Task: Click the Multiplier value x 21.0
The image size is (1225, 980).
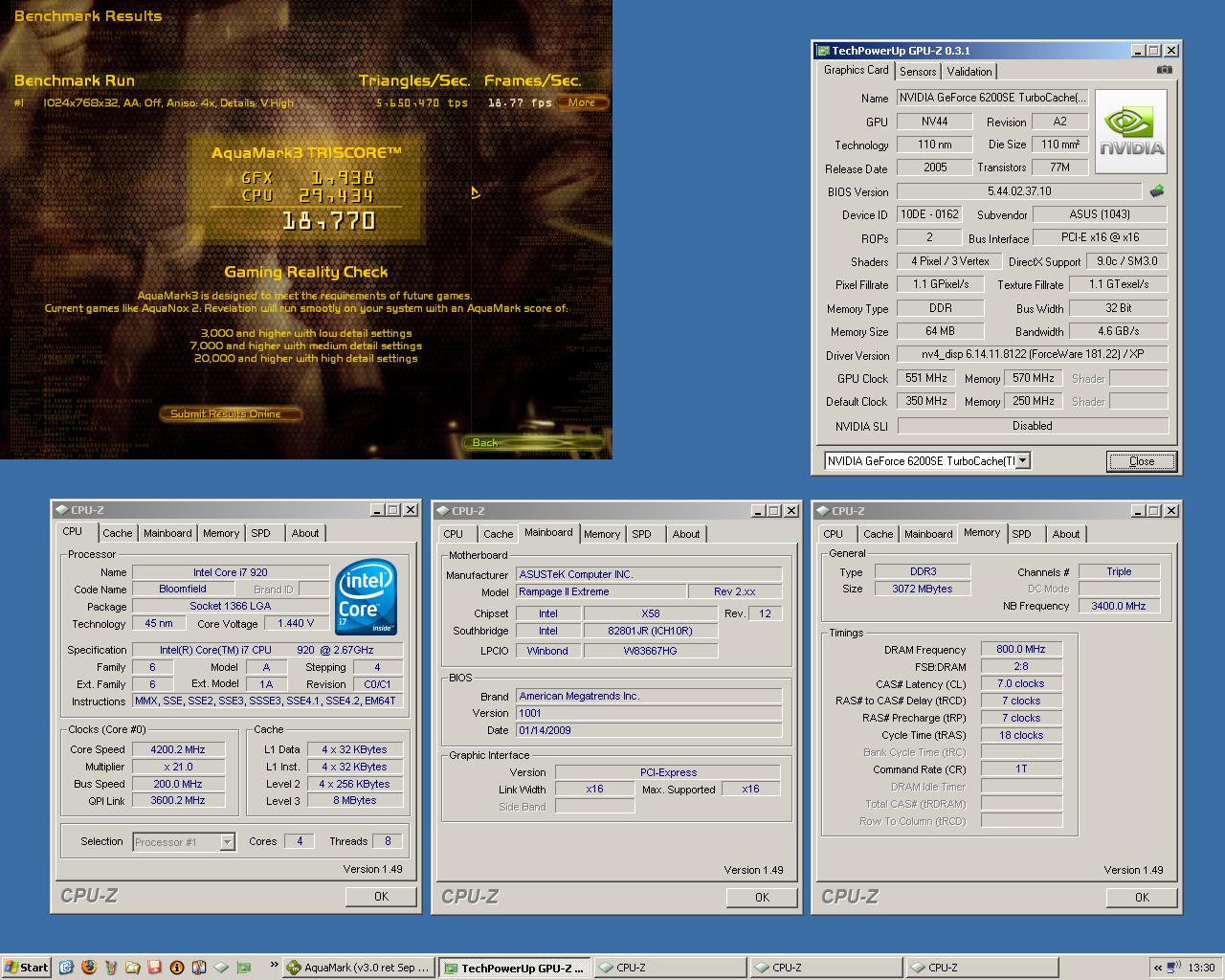Action: pos(178,768)
